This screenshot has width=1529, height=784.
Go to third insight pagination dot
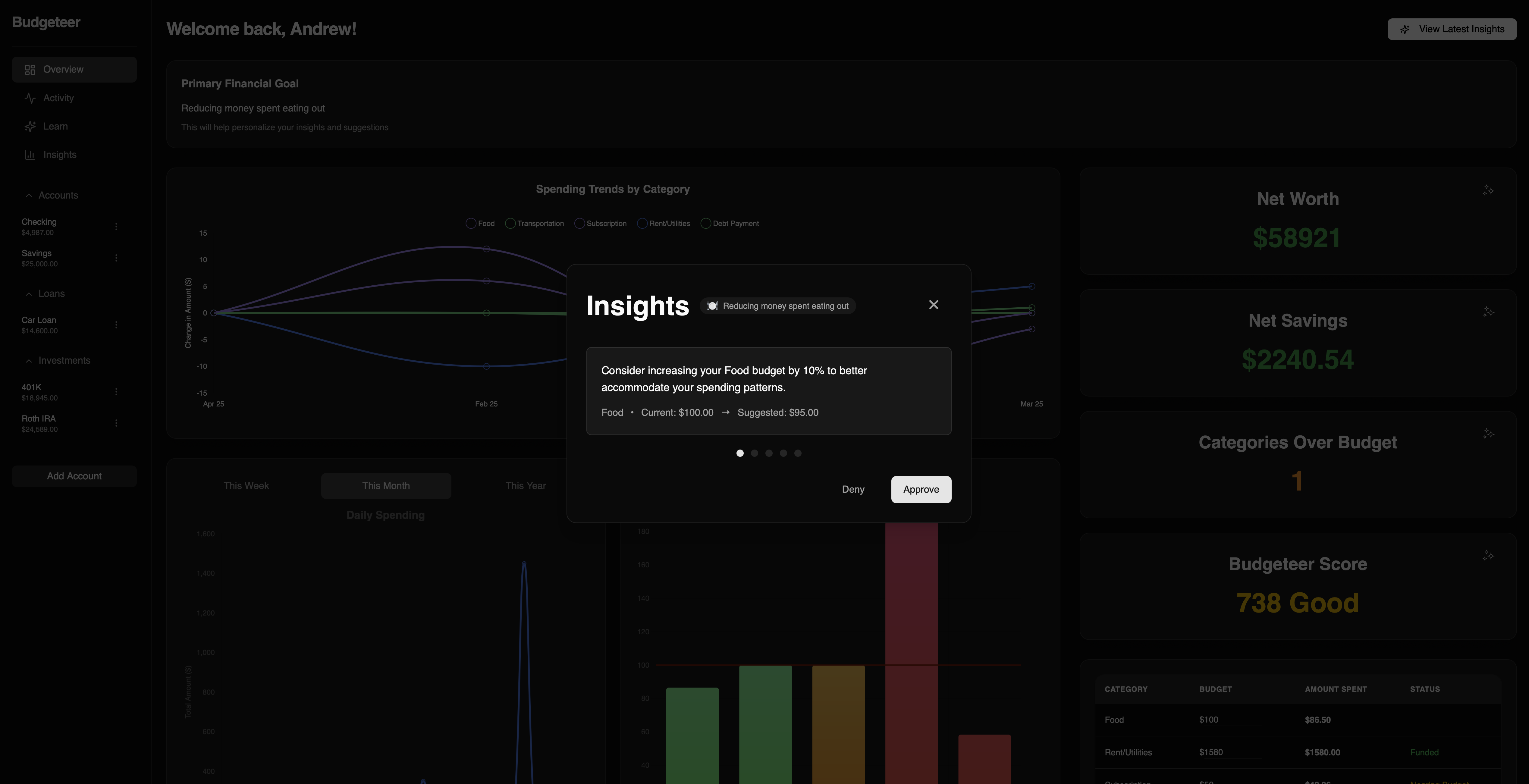click(x=769, y=453)
